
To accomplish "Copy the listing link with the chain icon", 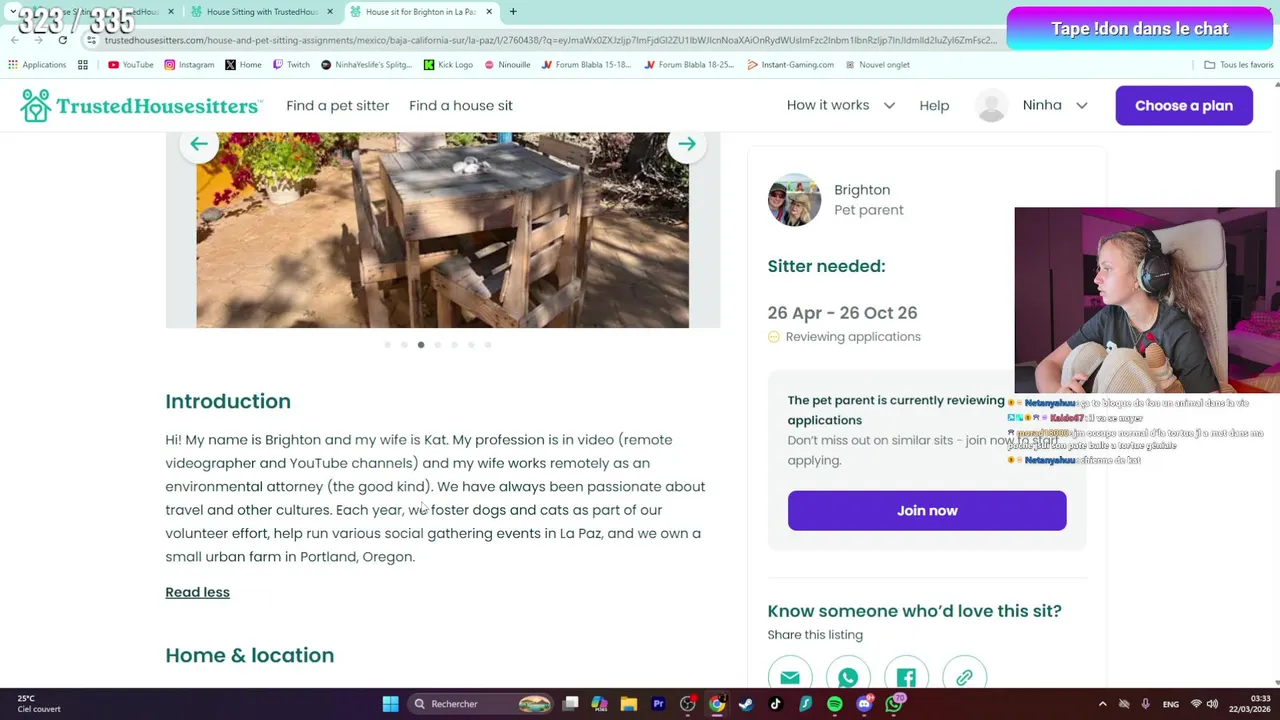I will click(x=964, y=677).
